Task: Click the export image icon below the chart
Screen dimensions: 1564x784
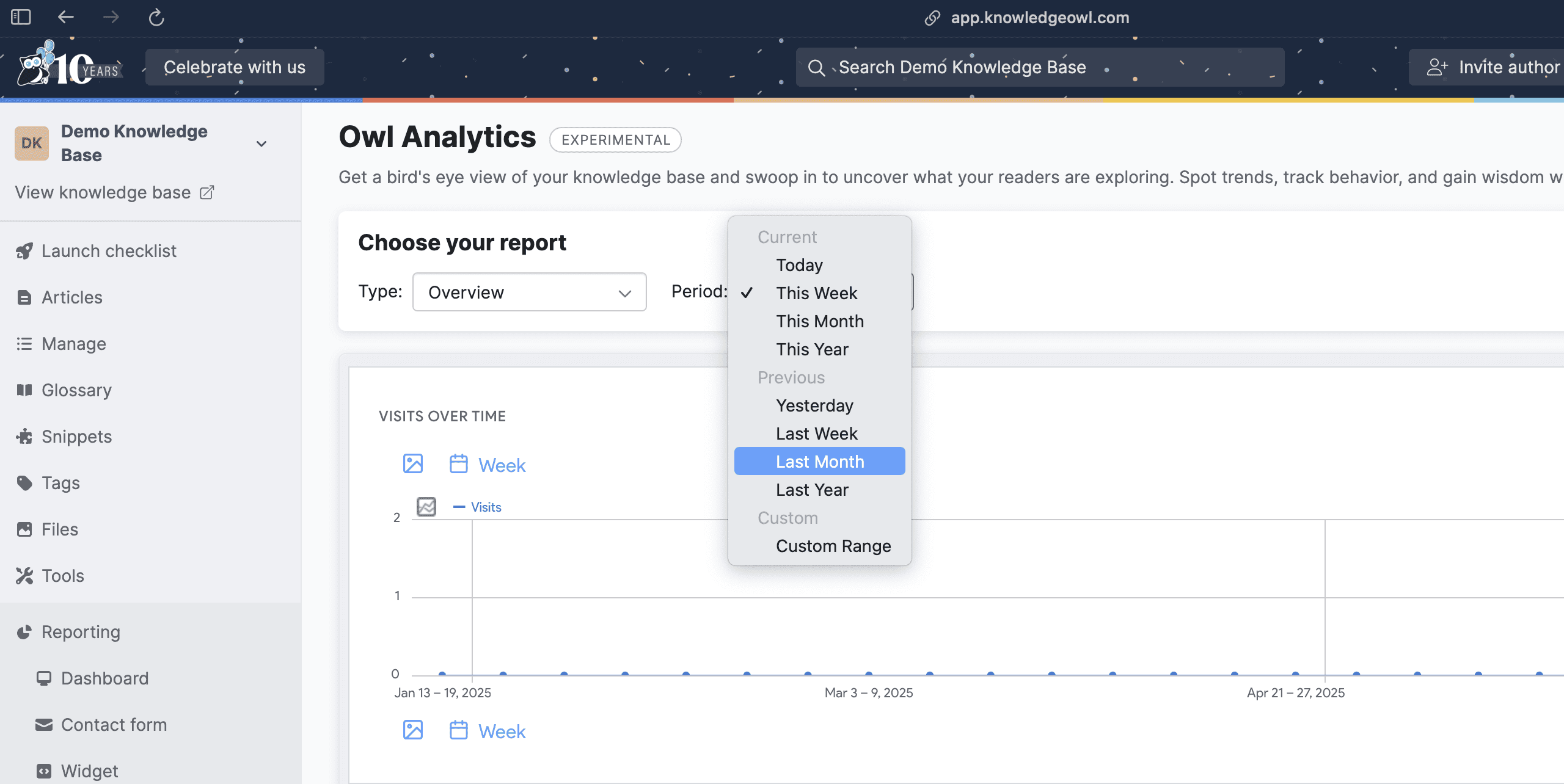Action: pos(413,730)
